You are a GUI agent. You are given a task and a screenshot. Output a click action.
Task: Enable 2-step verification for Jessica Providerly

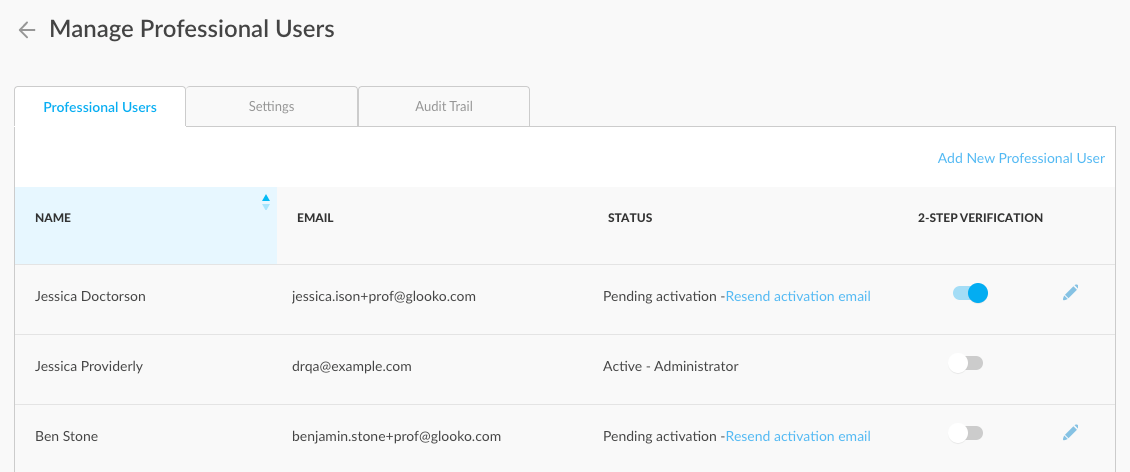(x=966, y=363)
